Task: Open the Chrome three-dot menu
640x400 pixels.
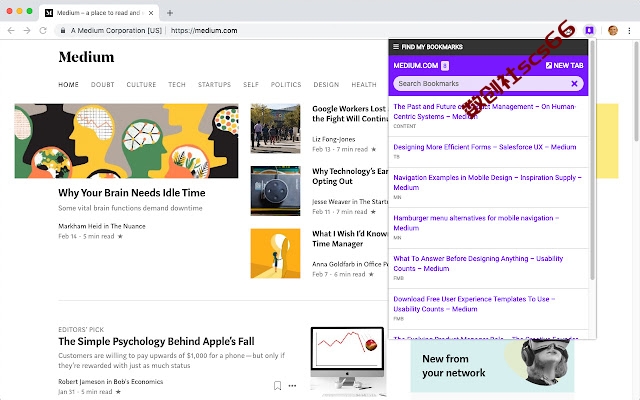Action: [x=629, y=30]
